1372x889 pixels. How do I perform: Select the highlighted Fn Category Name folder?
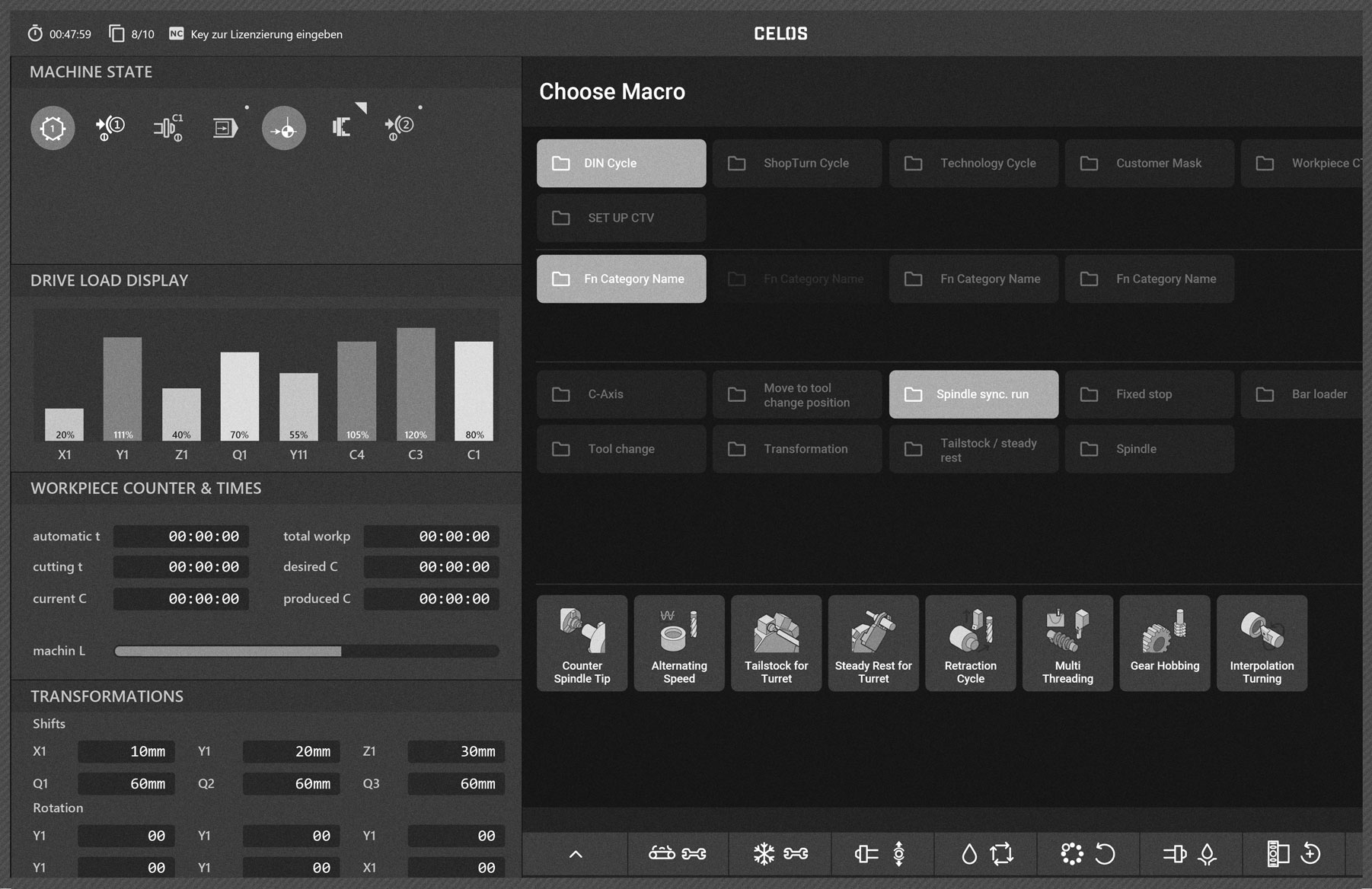pyautogui.click(x=621, y=279)
